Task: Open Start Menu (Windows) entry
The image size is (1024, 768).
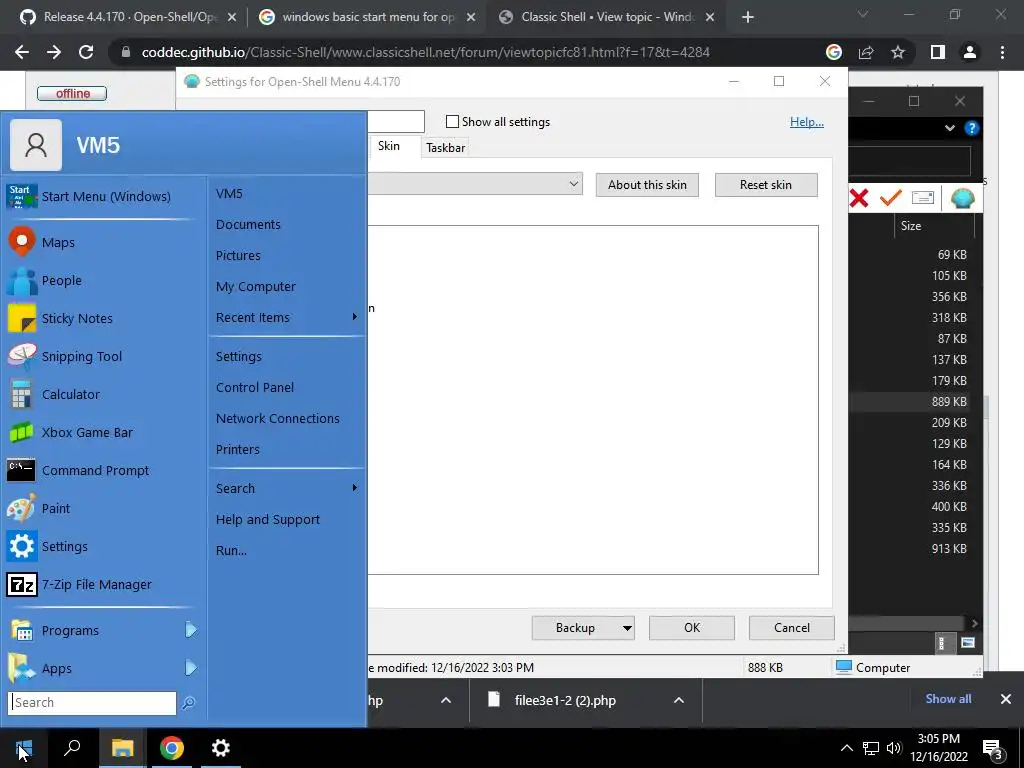Action: click(x=103, y=196)
